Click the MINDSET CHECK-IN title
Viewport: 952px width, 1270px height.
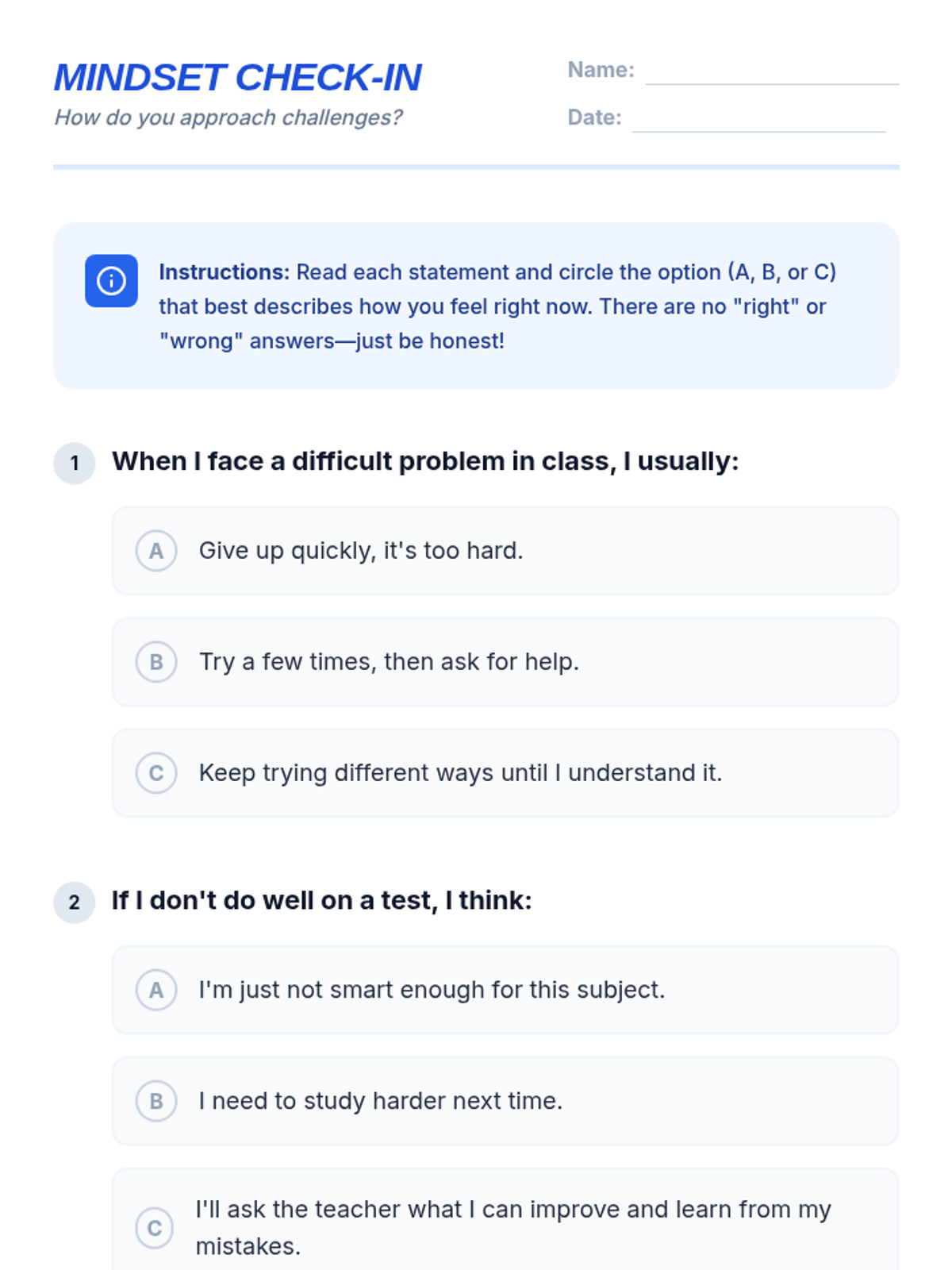238,78
